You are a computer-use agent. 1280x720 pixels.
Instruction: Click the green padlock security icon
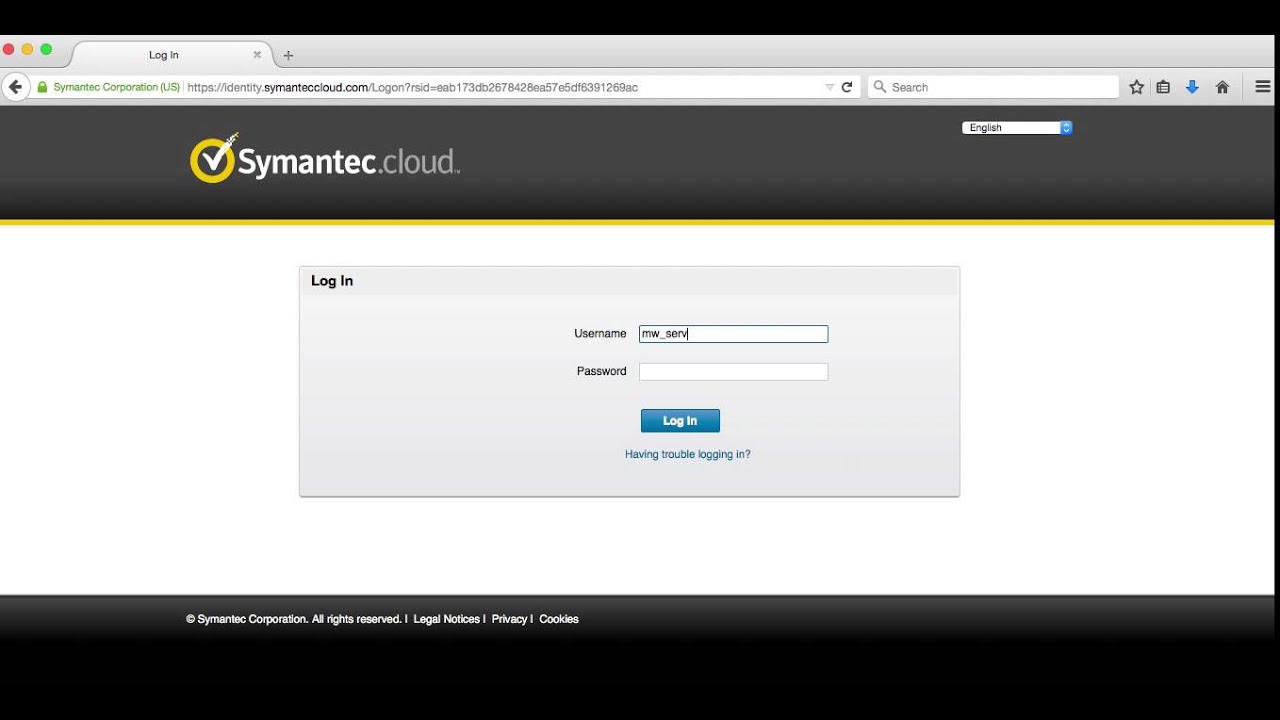[x=42, y=87]
